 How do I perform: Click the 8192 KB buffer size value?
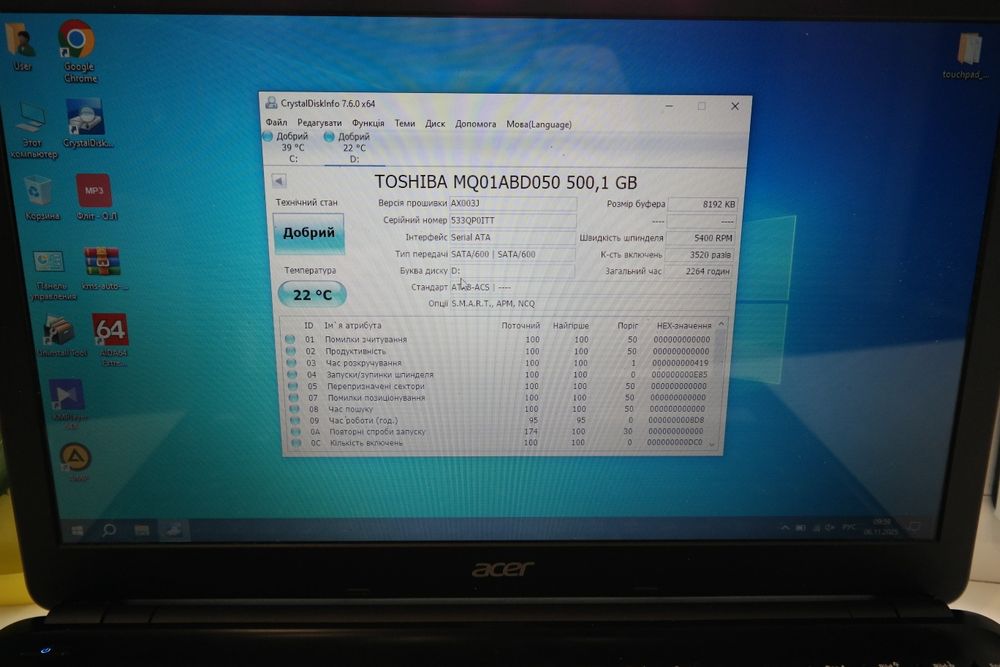(x=702, y=204)
